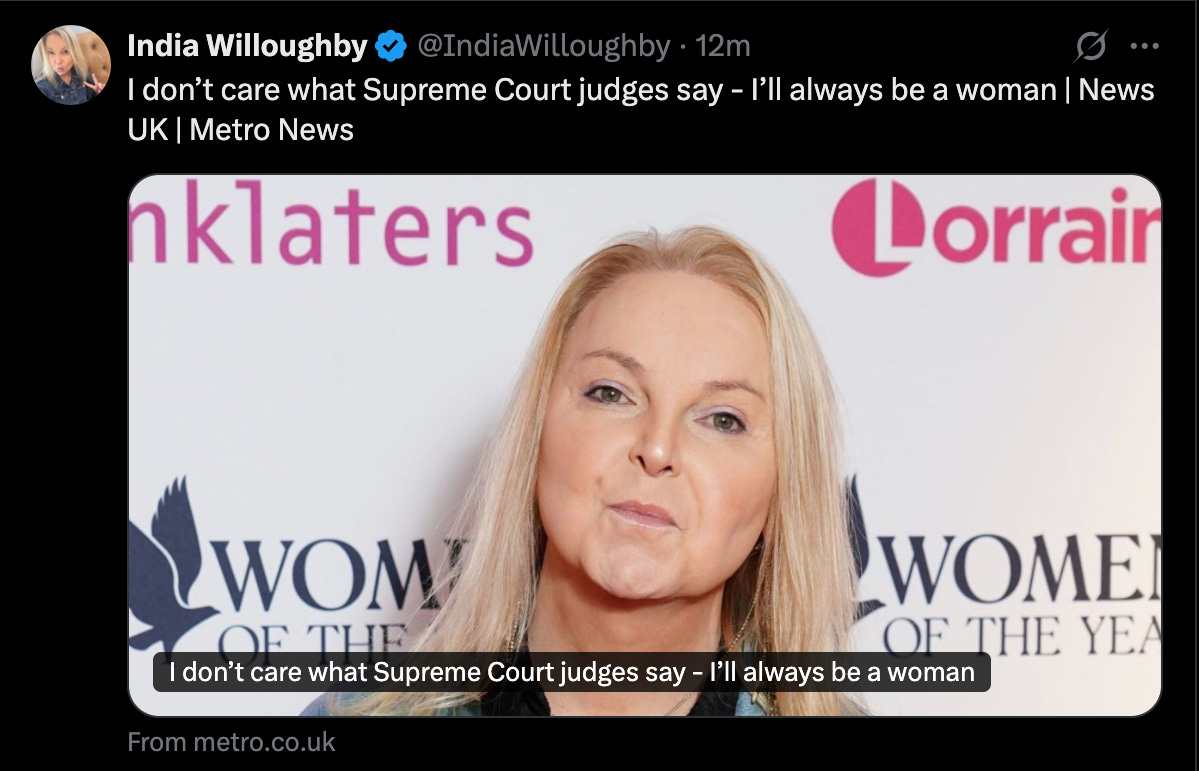Open India Willoughby's profile avatar
The image size is (1199, 771).
[70, 64]
